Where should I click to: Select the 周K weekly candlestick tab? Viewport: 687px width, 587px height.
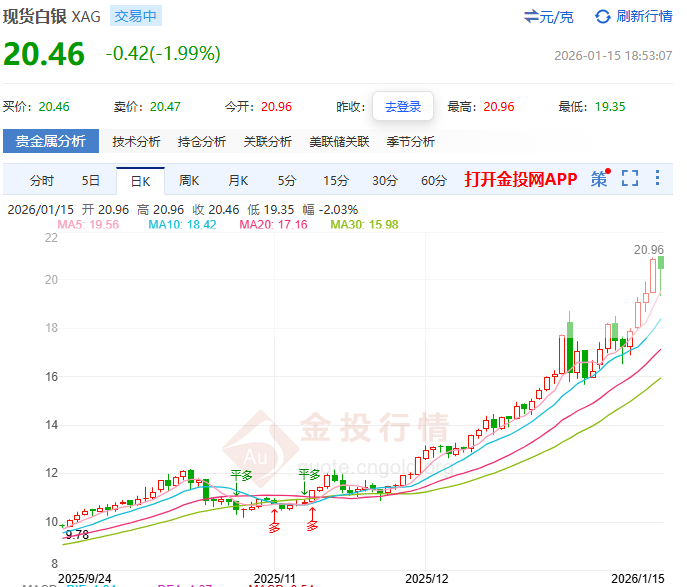pos(189,181)
